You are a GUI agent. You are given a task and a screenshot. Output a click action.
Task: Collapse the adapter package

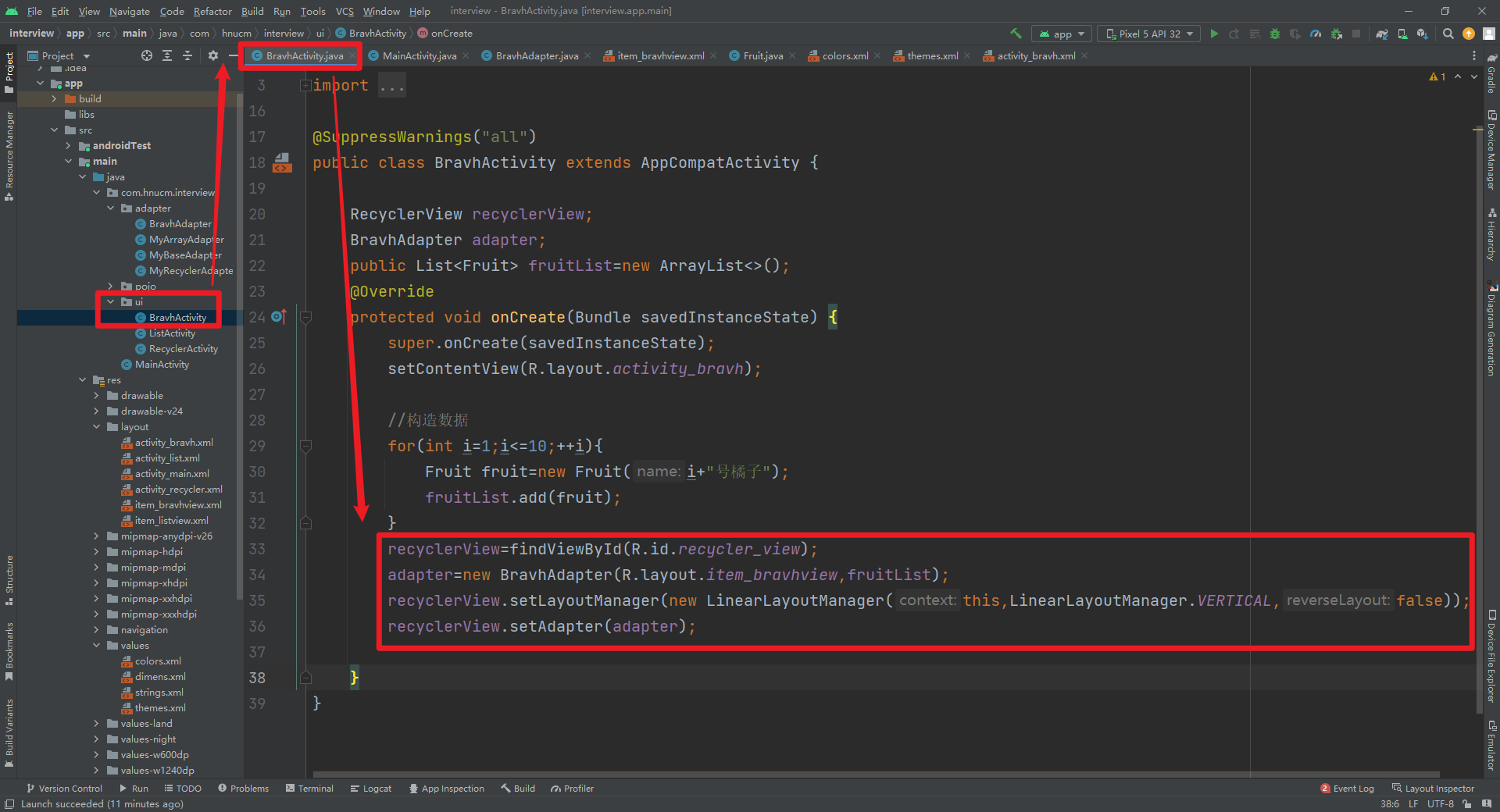point(110,208)
